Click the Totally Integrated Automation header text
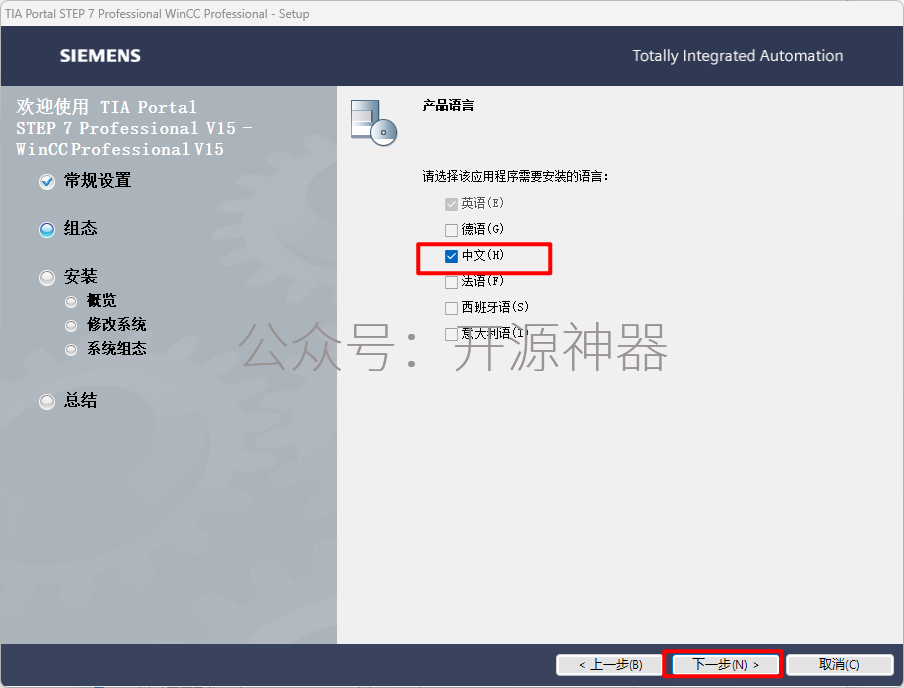This screenshot has height=688, width=904. tap(737, 56)
